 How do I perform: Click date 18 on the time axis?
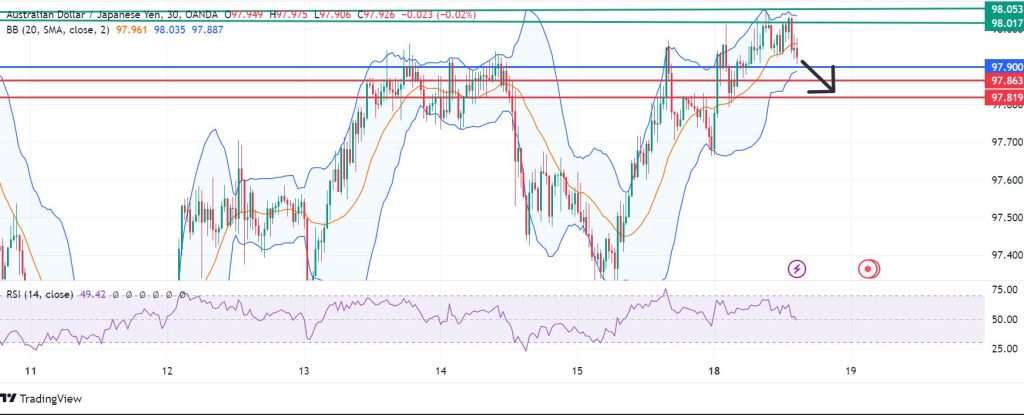(713, 371)
